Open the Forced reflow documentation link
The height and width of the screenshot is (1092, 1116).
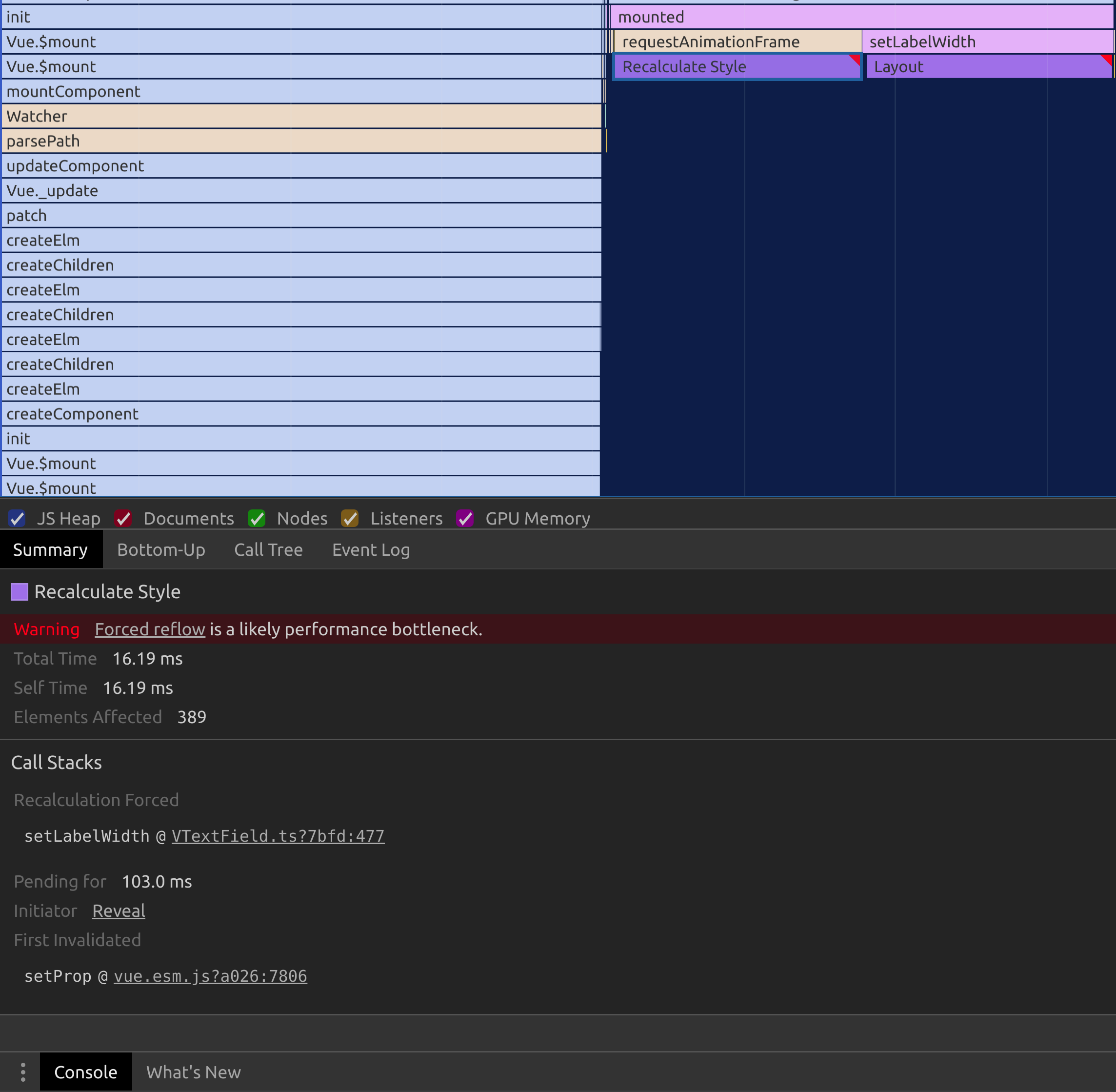(x=150, y=628)
